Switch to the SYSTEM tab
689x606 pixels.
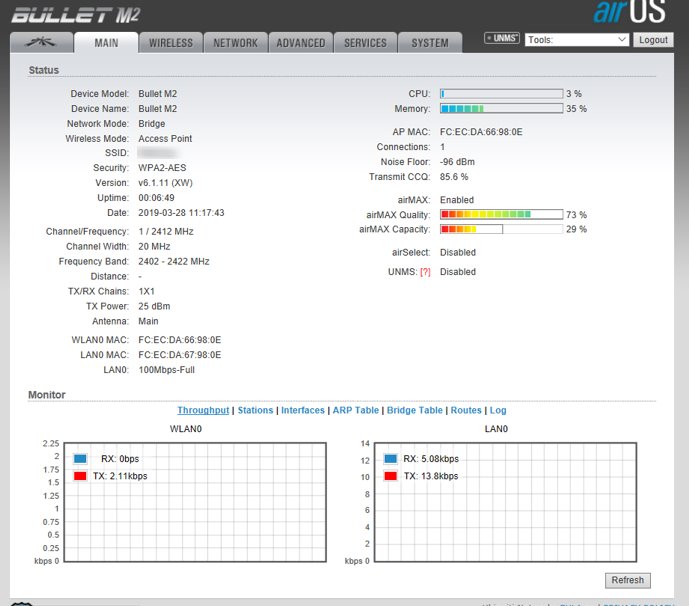pos(430,43)
